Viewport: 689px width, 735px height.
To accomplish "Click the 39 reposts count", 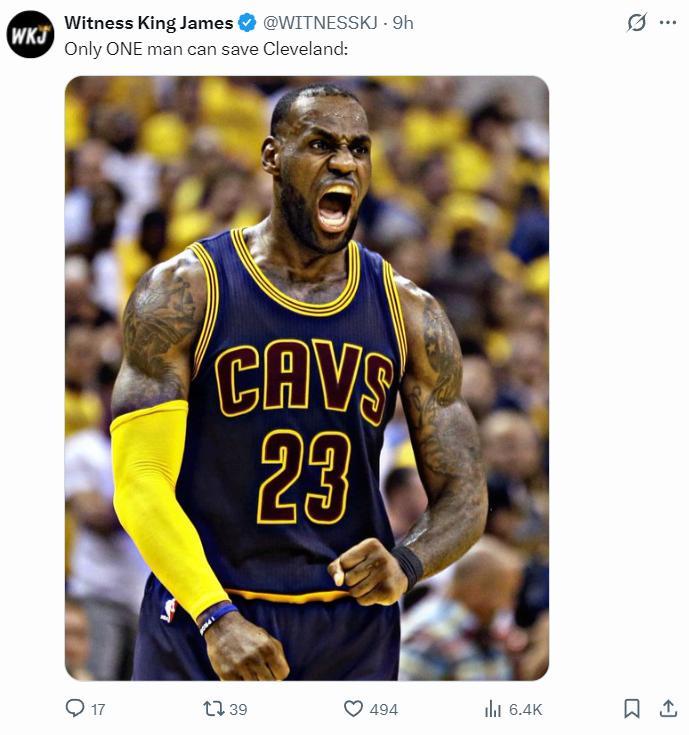I will click(x=238, y=709).
